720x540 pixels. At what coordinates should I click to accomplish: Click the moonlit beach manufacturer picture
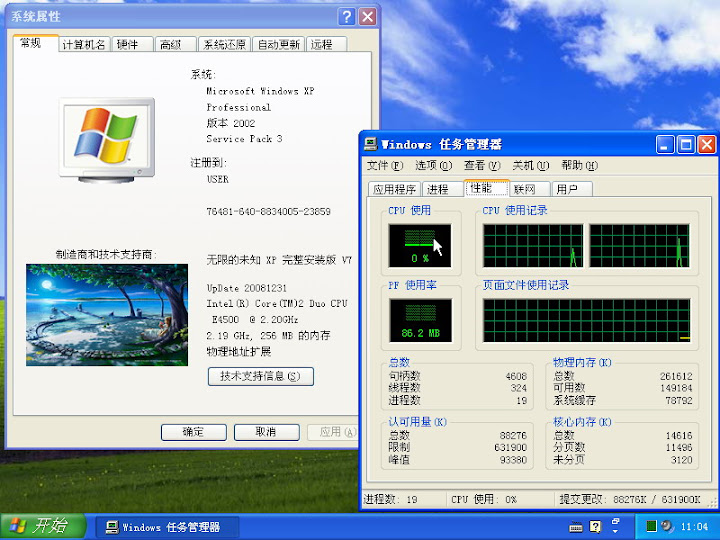point(107,315)
